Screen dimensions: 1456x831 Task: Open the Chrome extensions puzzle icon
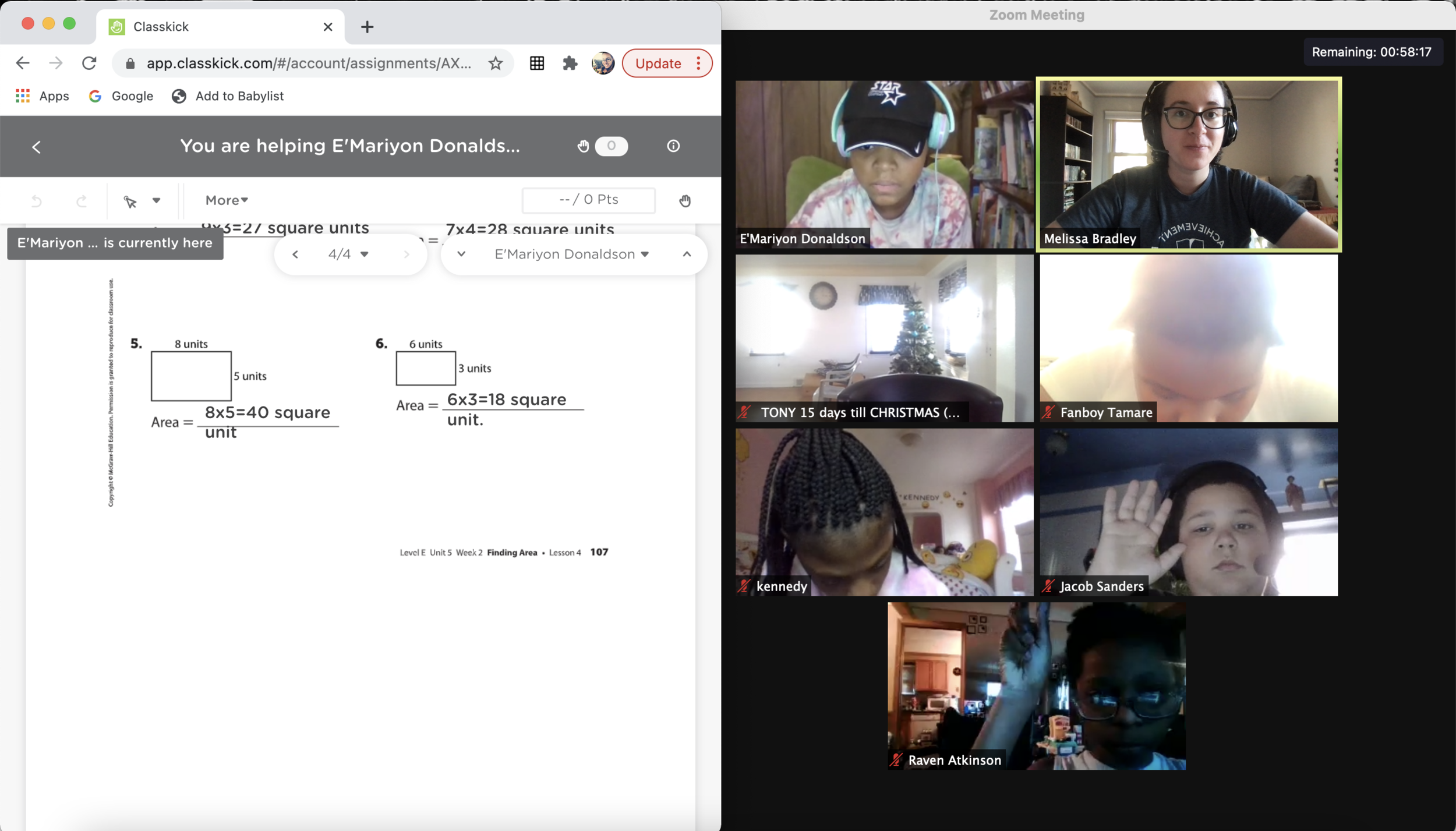(x=570, y=63)
